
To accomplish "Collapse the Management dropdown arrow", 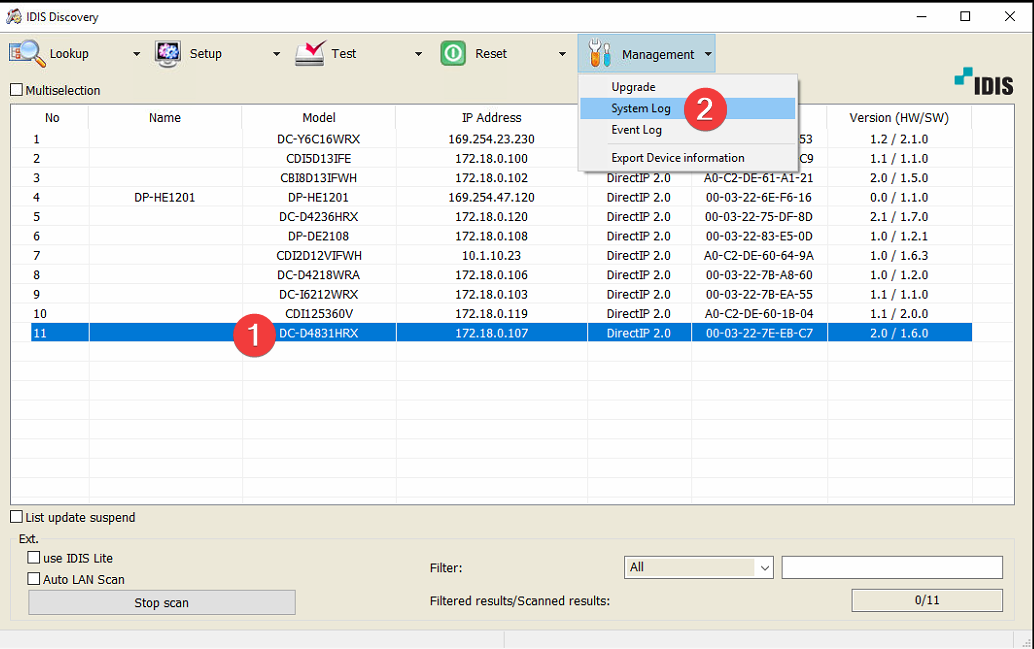I will 708,54.
